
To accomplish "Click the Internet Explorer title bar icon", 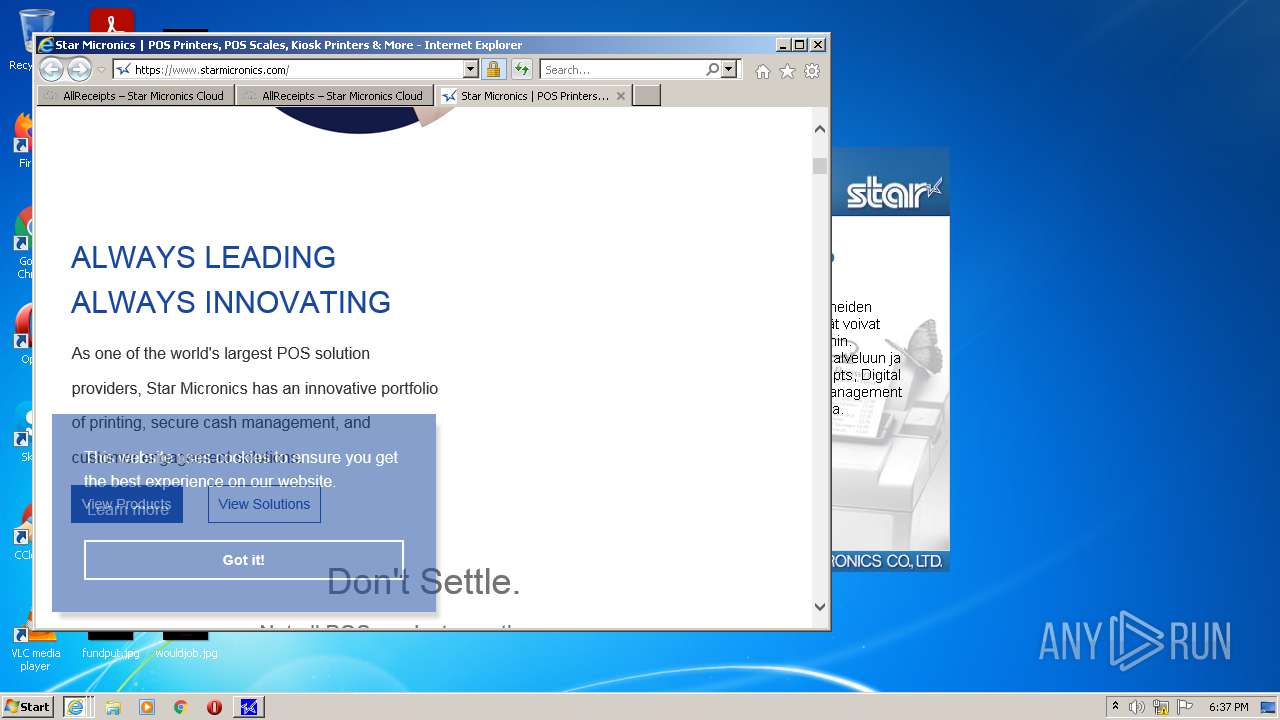I will [45, 45].
